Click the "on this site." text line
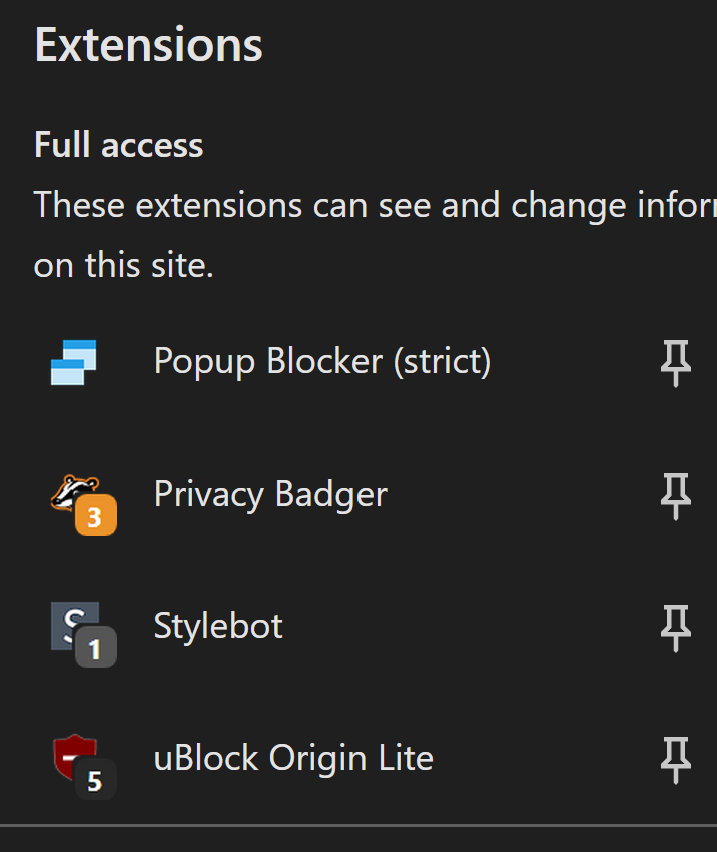The height and width of the screenshot is (852, 717). [123, 266]
